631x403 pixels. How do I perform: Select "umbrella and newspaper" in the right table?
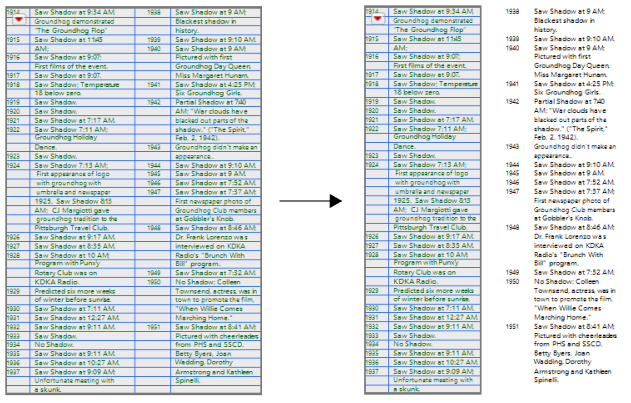[432, 192]
